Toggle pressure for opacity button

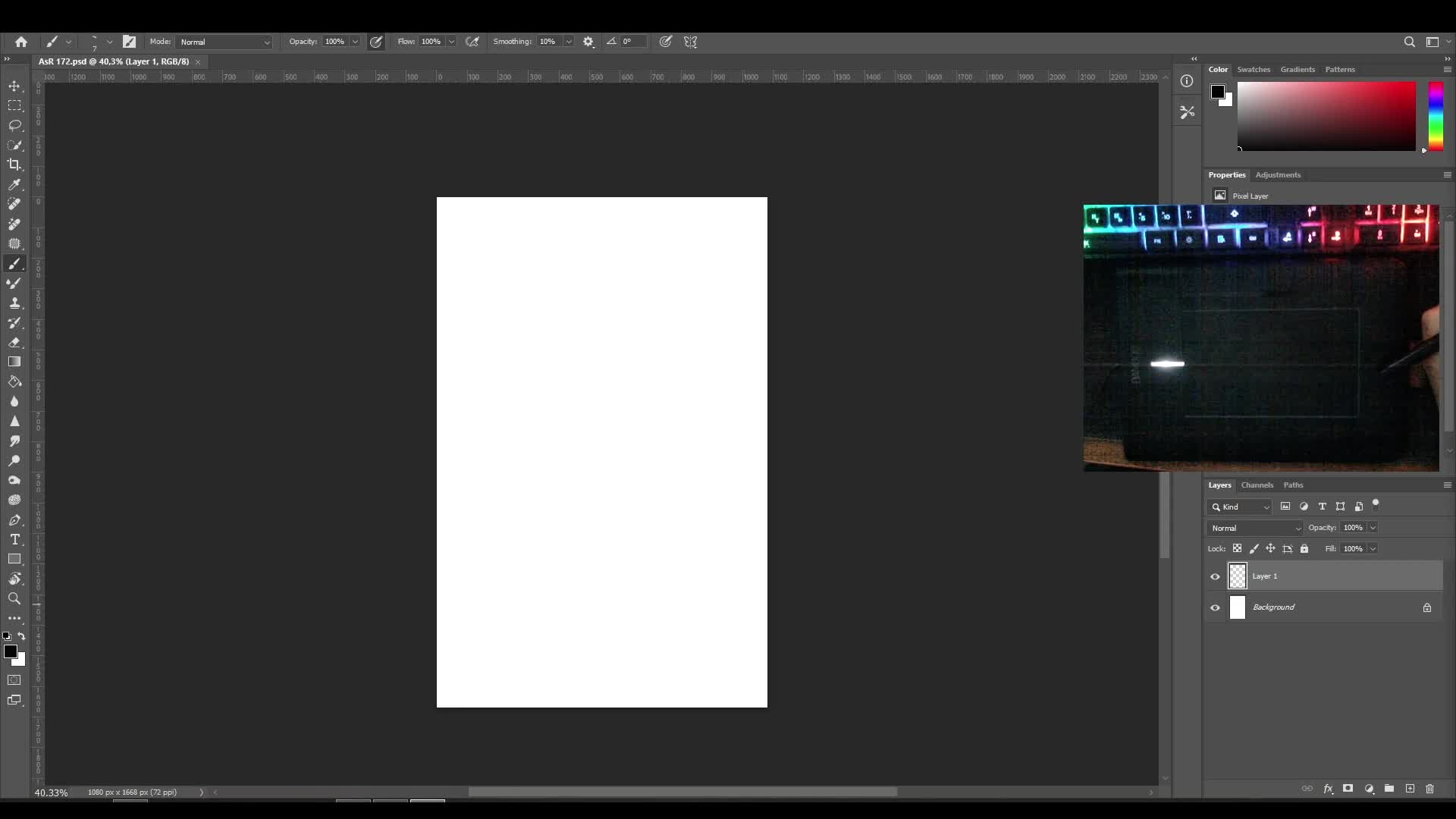(376, 42)
